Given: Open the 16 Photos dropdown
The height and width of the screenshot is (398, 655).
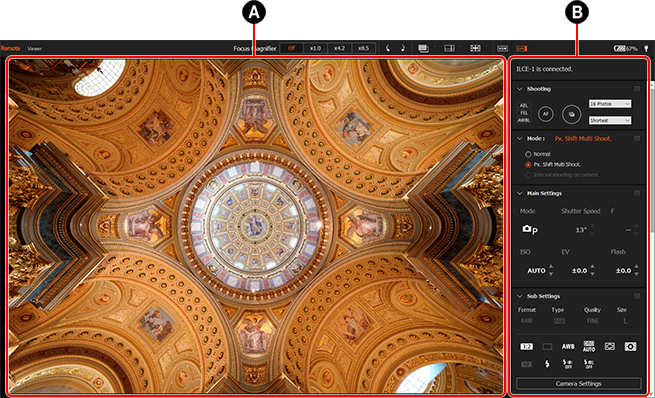Looking at the screenshot, I should [x=610, y=104].
